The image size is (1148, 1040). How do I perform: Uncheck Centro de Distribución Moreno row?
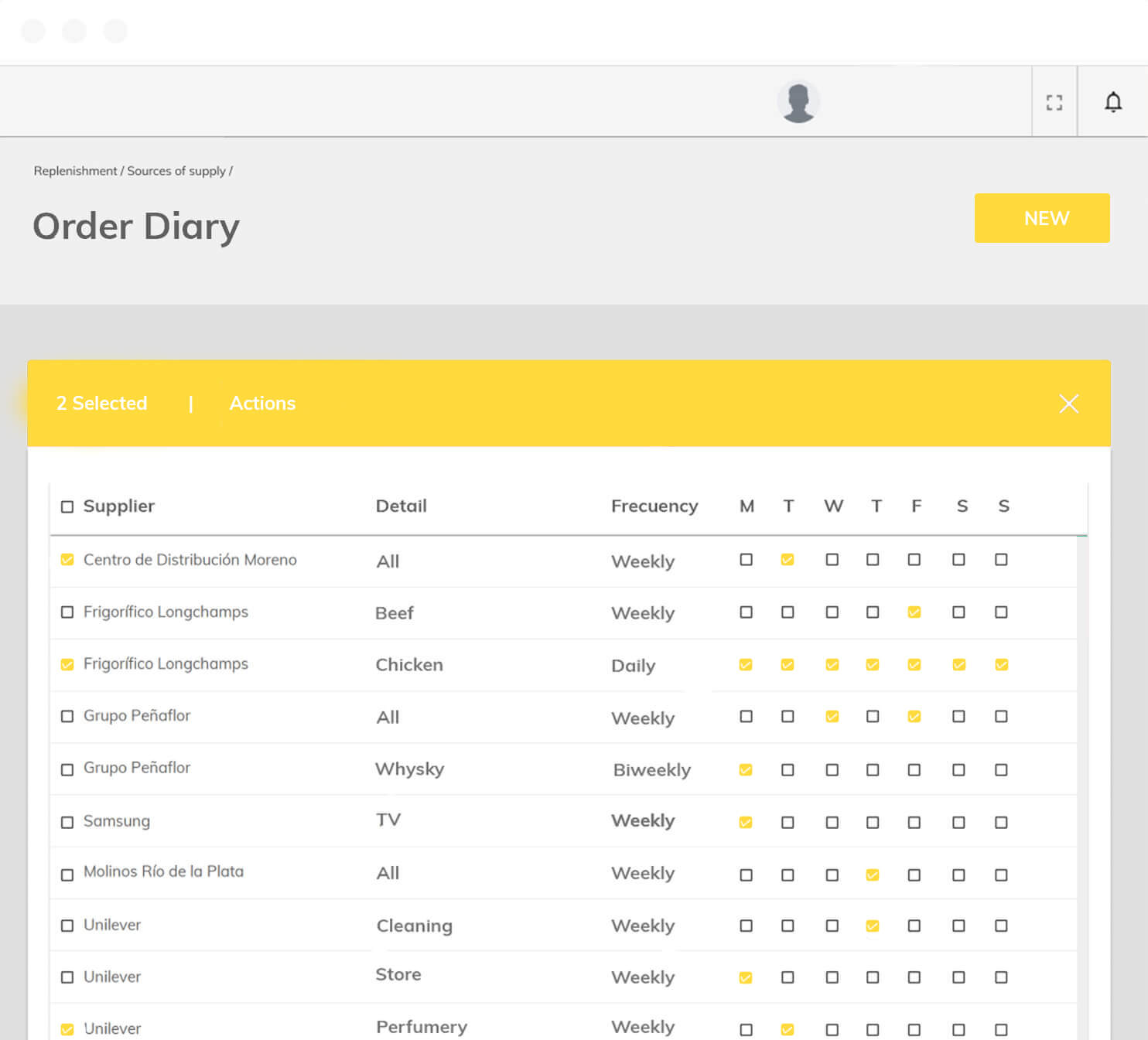pos(67,559)
